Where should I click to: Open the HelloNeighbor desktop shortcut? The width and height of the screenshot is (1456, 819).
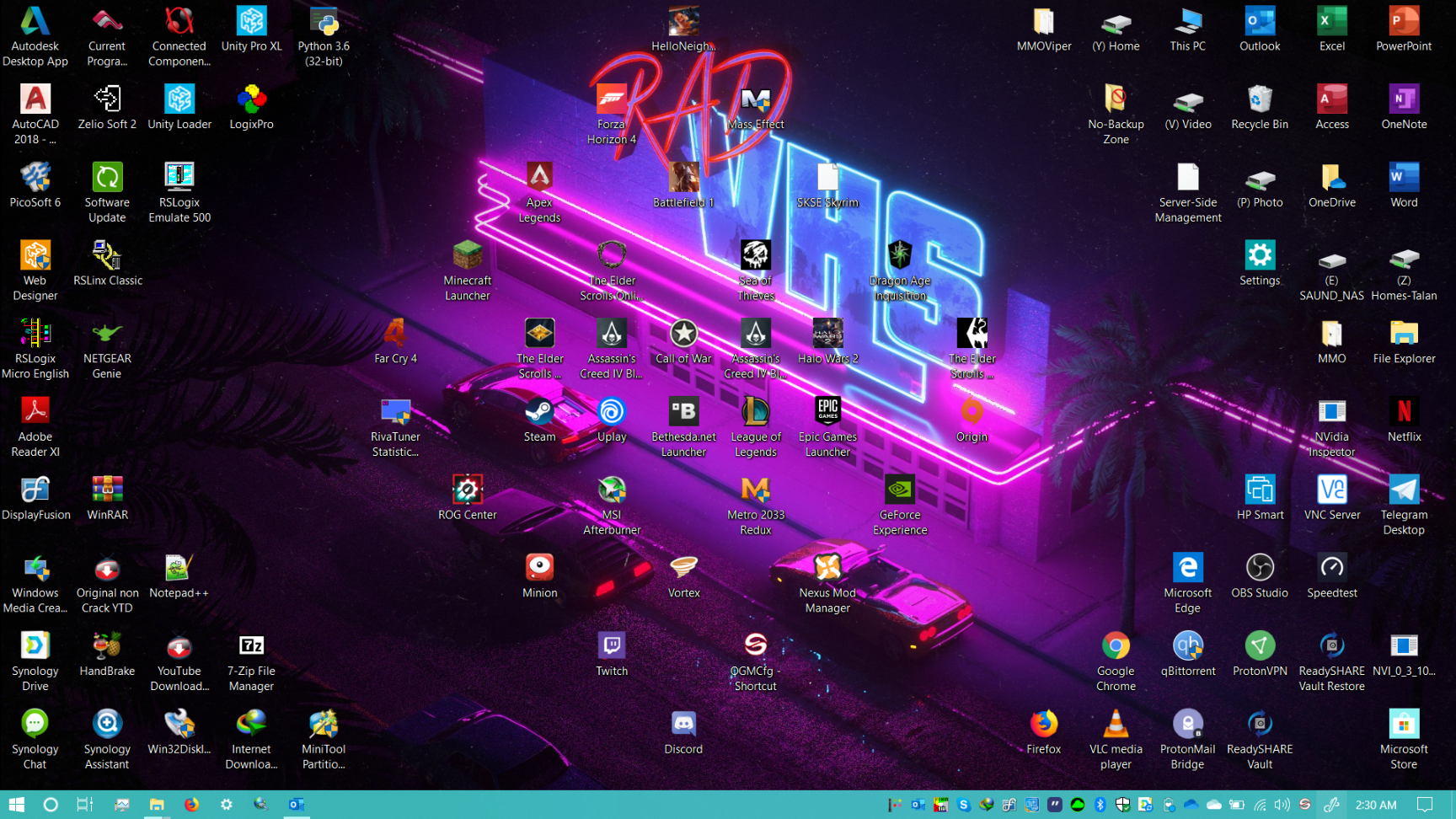tap(683, 29)
